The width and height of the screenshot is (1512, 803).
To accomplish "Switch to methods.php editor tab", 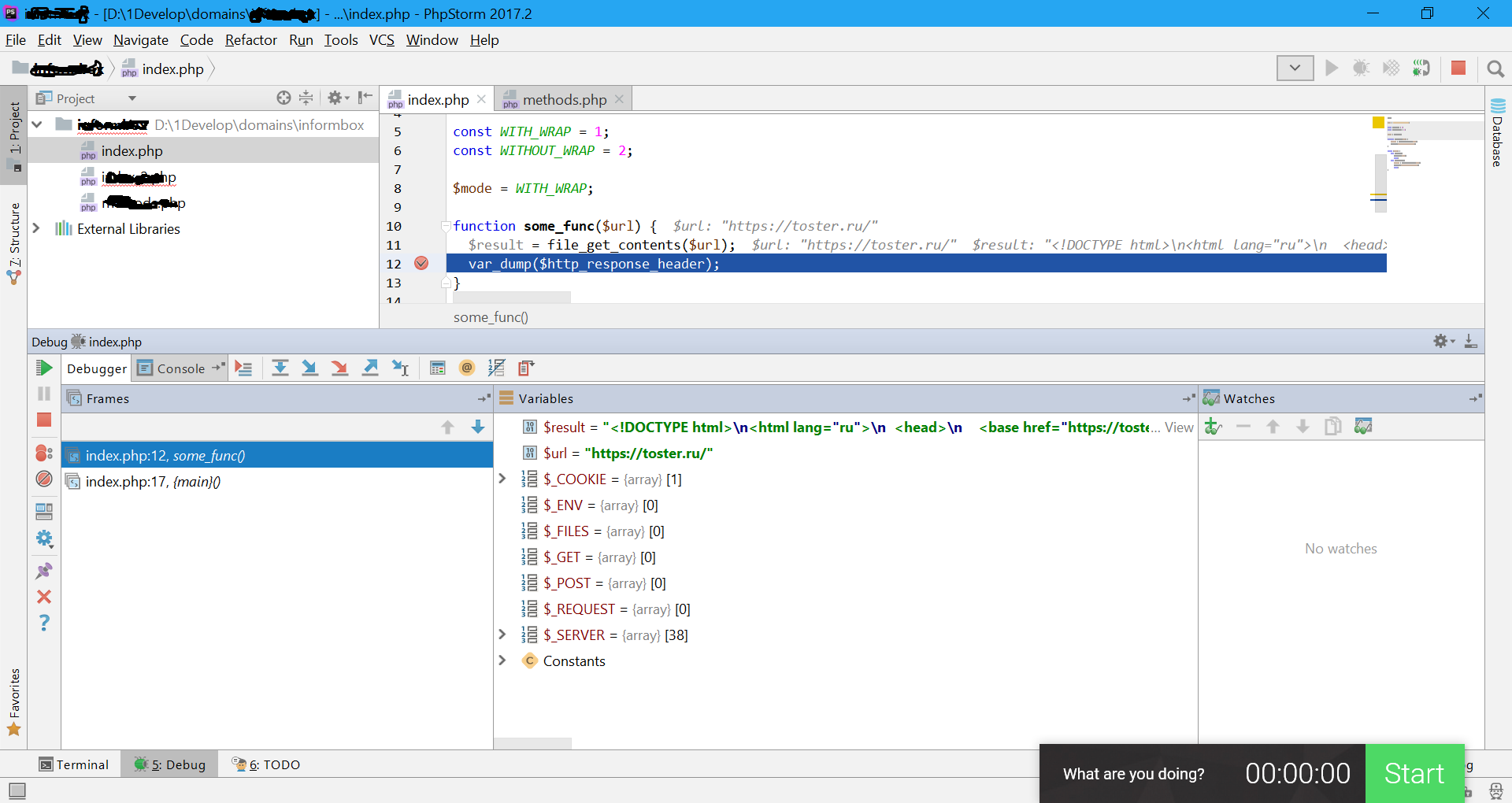I will [564, 100].
